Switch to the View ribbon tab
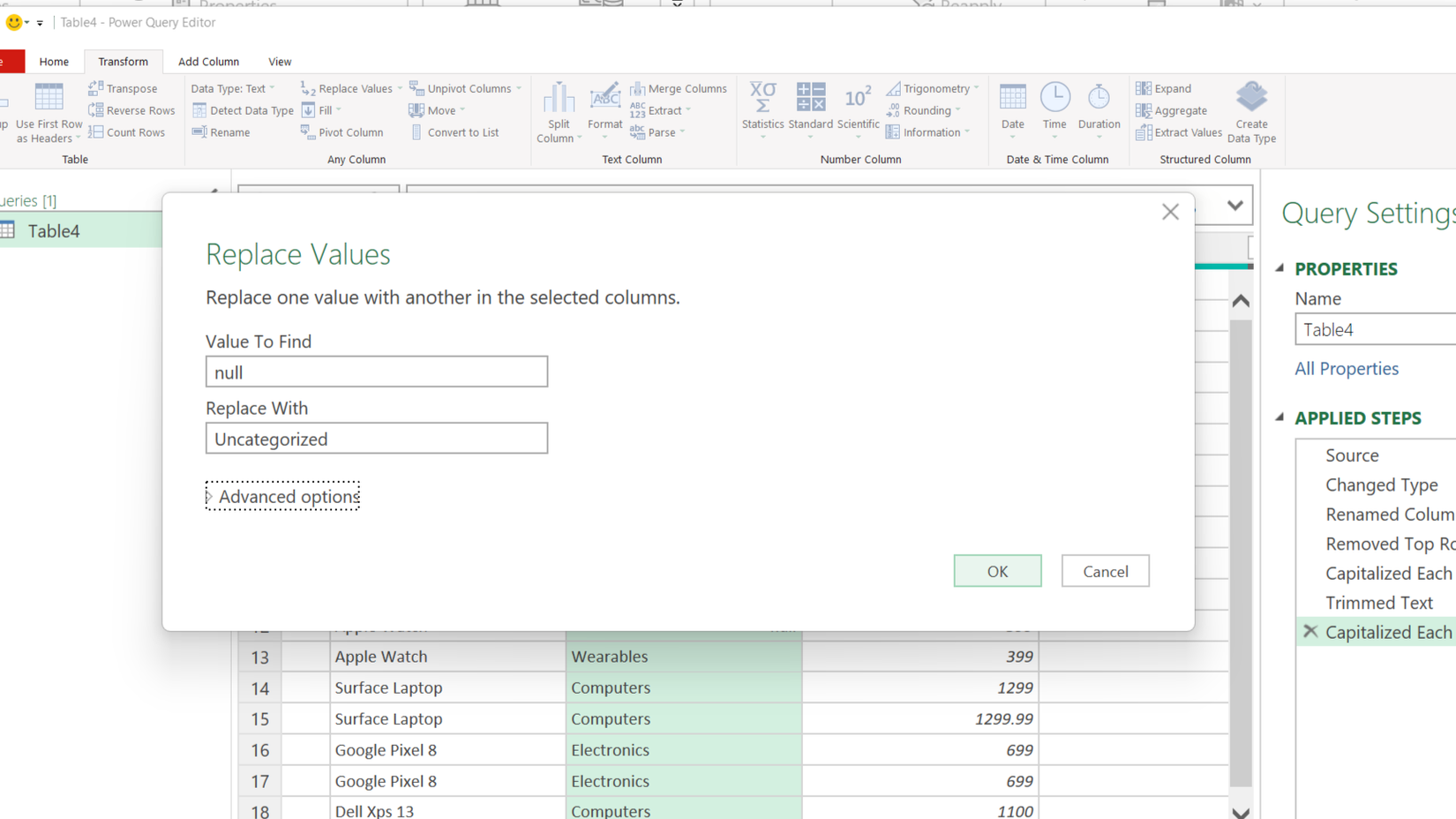Screen dimensions: 1456x819 pos(280,61)
